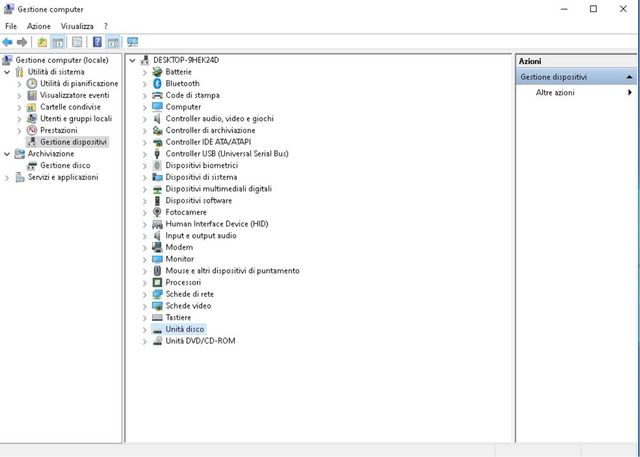Image resolution: width=640 pixels, height=457 pixels.
Task: Click the Batterie category icon
Action: tap(157, 72)
